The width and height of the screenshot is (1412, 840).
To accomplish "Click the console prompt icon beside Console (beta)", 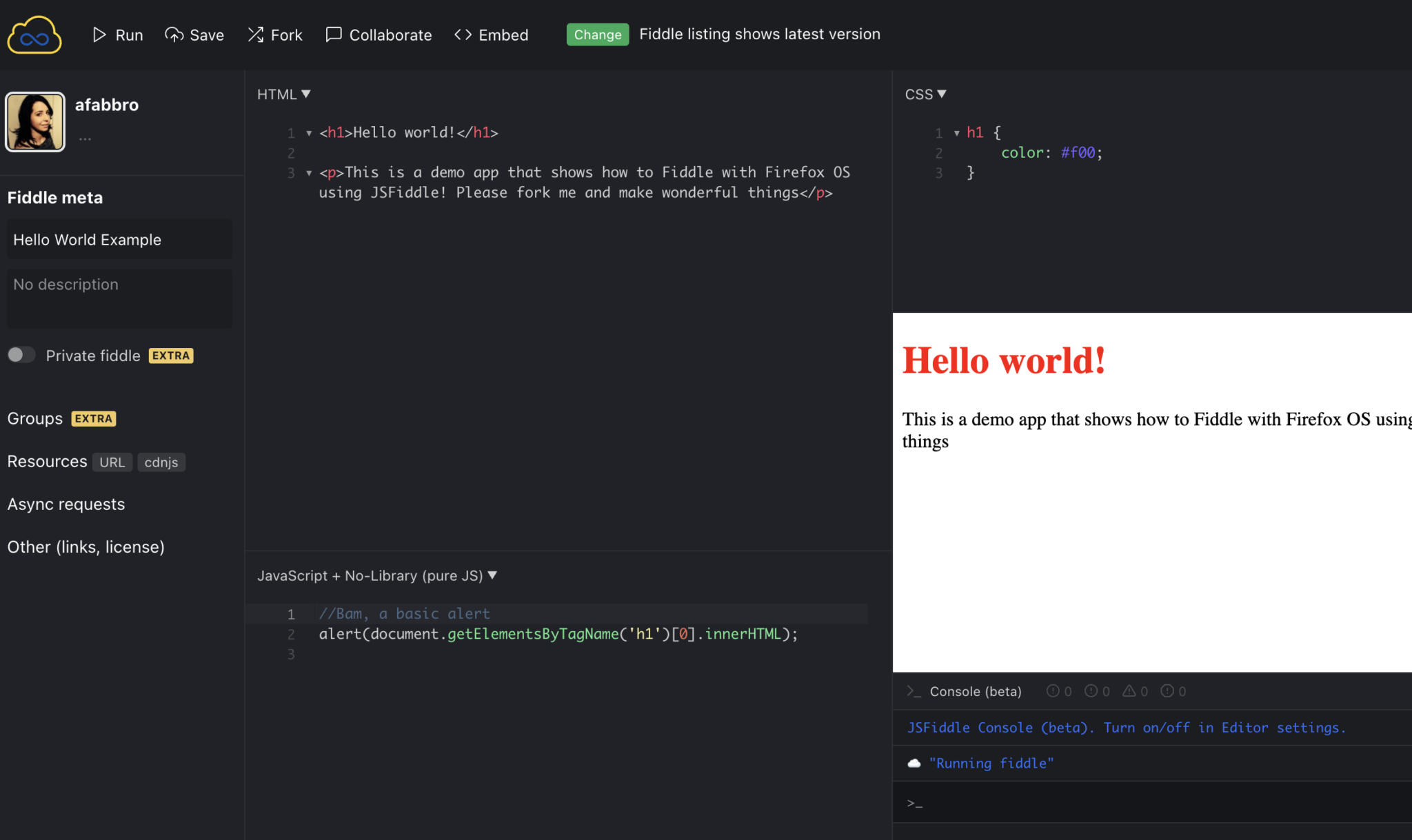I will coord(914,691).
